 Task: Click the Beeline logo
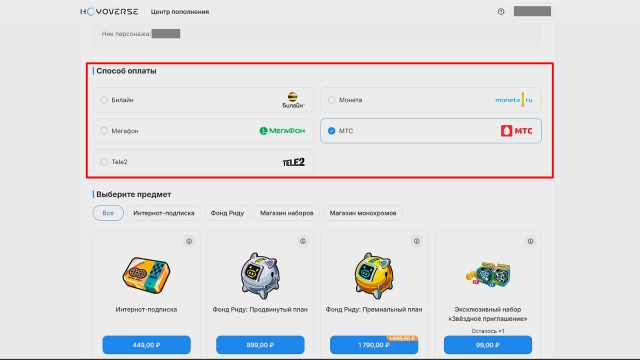click(x=293, y=100)
